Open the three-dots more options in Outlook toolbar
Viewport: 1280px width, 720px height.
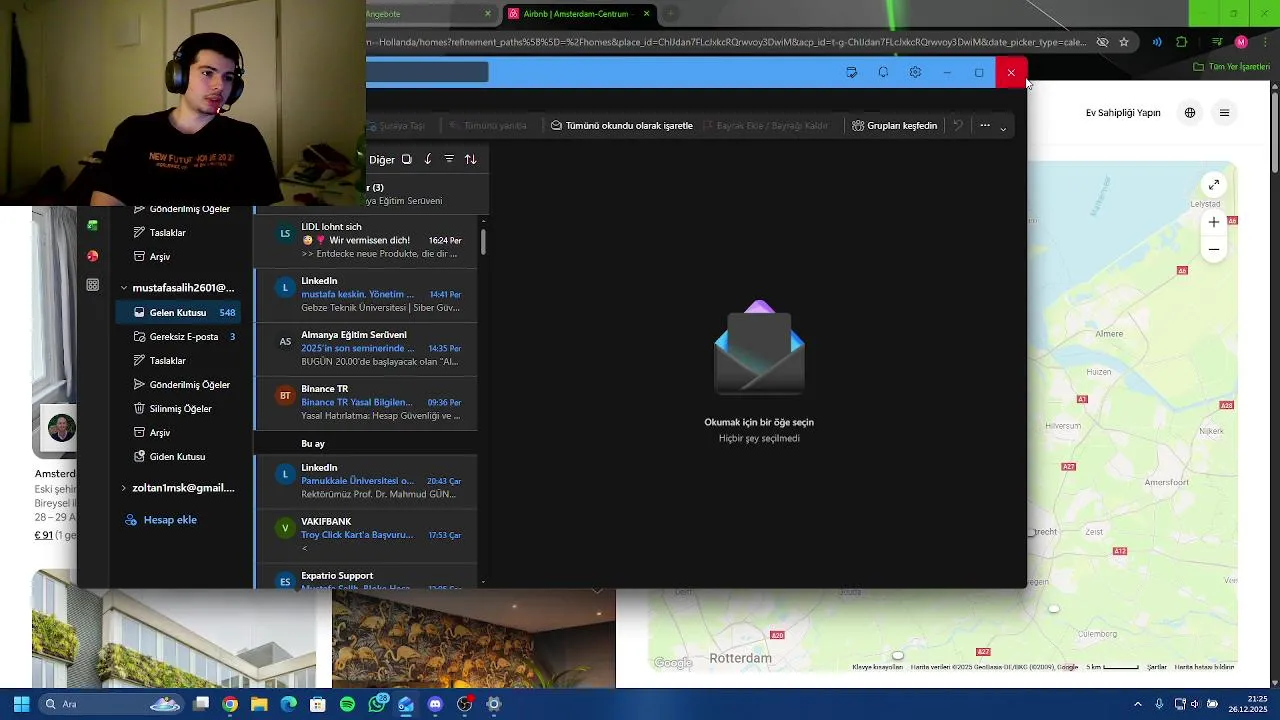[985, 125]
